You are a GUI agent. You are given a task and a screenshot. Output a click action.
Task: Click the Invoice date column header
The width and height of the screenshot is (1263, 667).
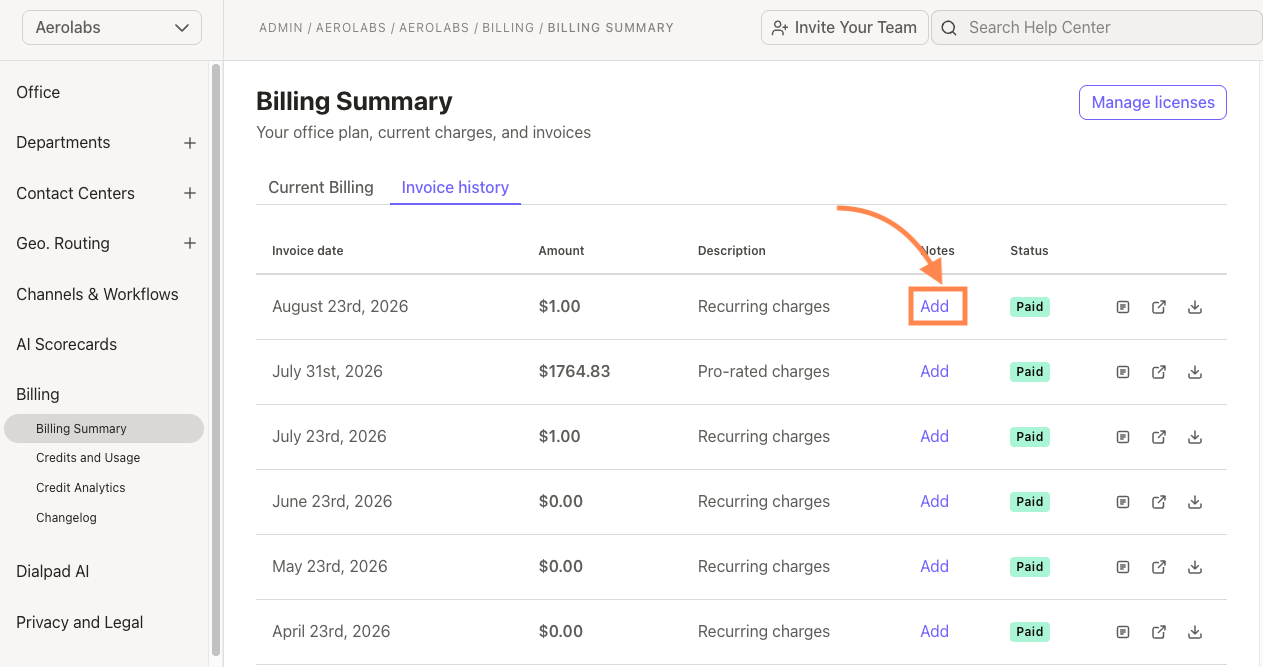(308, 251)
